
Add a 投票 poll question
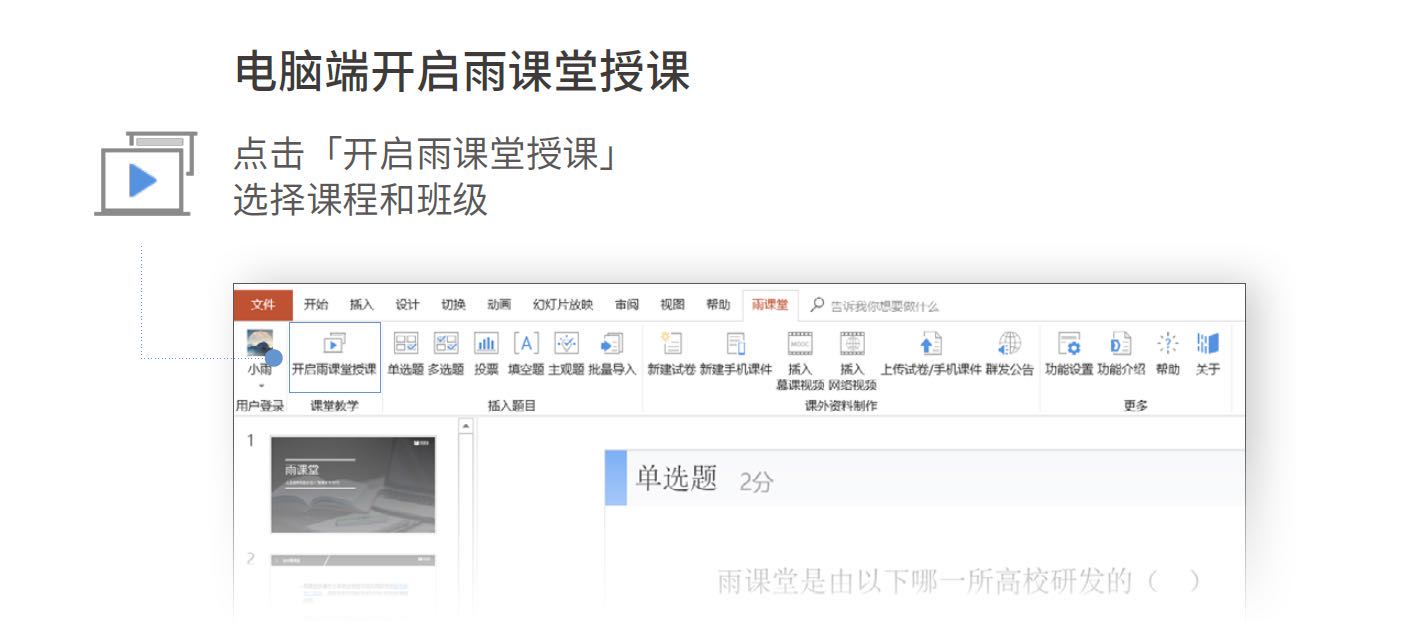coord(486,354)
